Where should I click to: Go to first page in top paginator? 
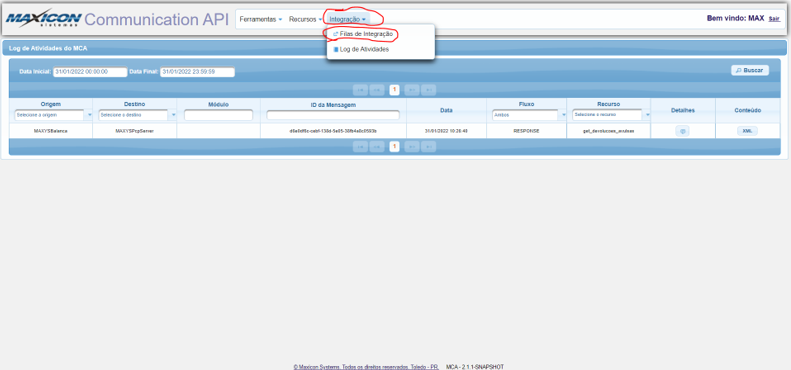(360, 90)
